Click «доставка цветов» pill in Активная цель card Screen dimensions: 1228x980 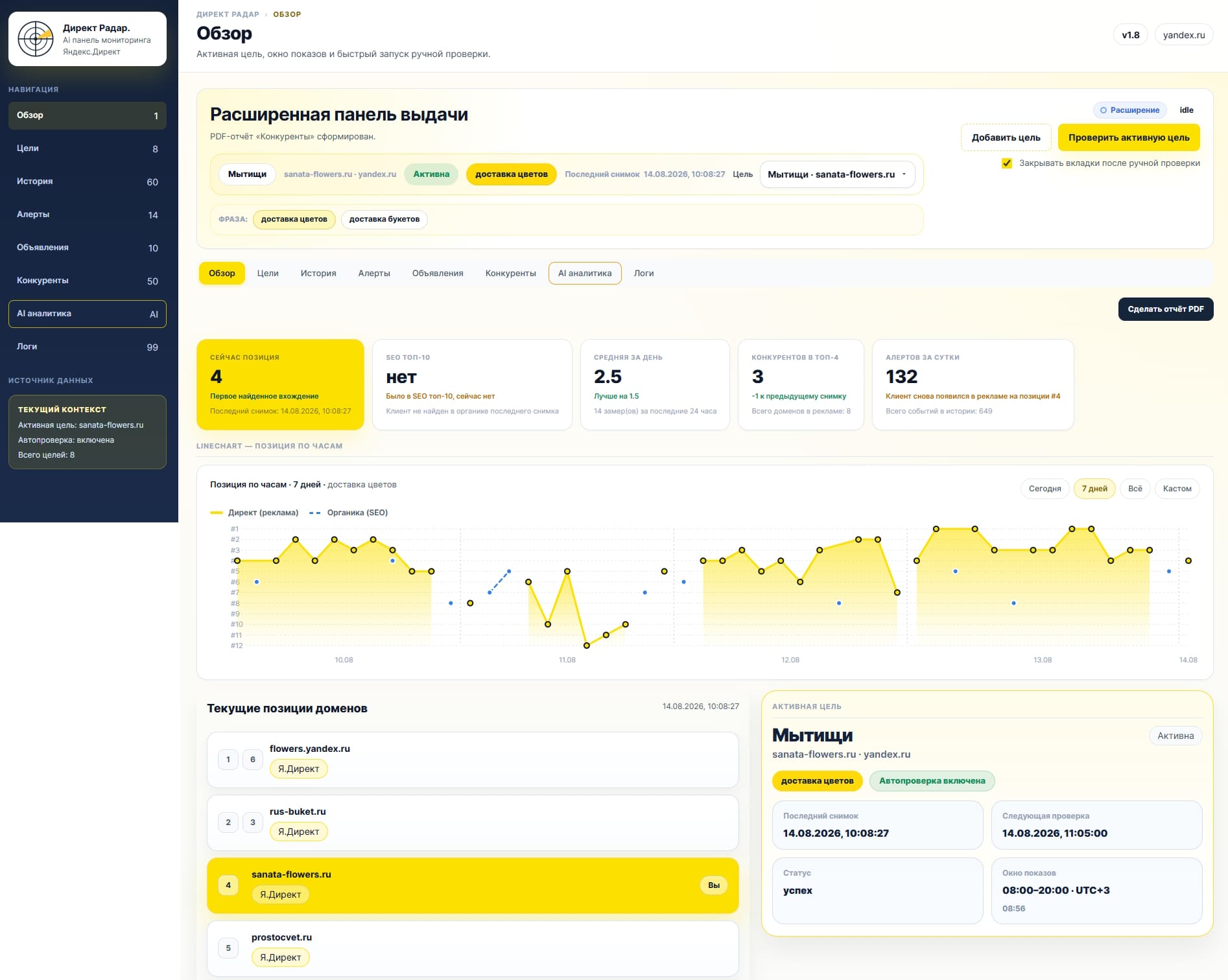tap(817, 781)
